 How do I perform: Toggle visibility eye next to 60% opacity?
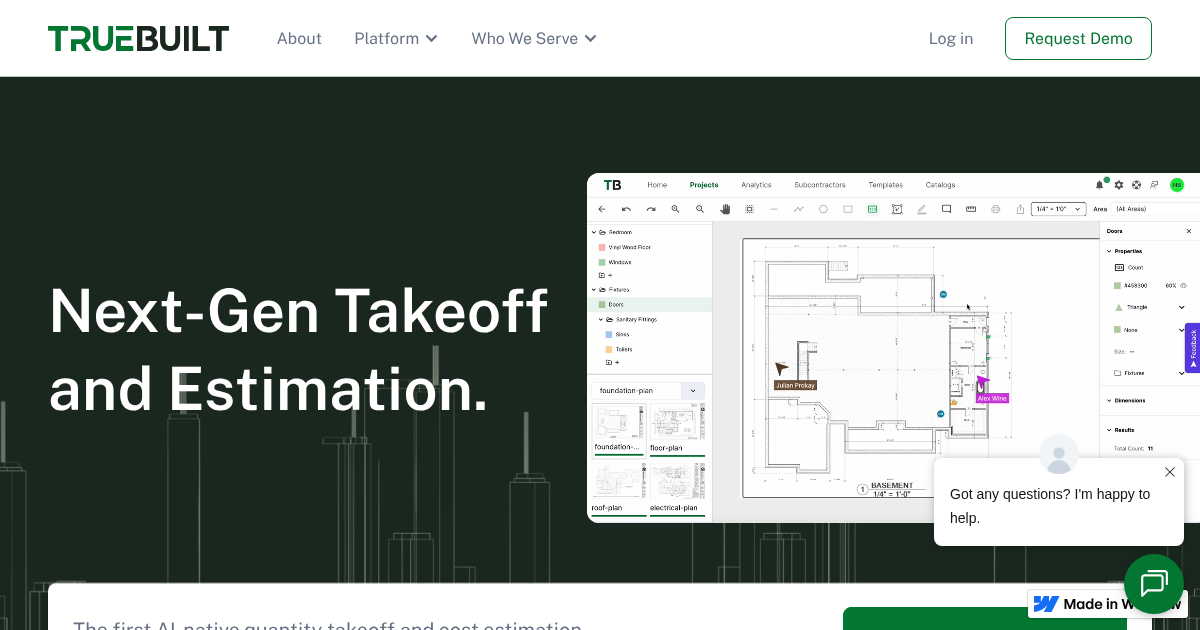(x=1183, y=285)
